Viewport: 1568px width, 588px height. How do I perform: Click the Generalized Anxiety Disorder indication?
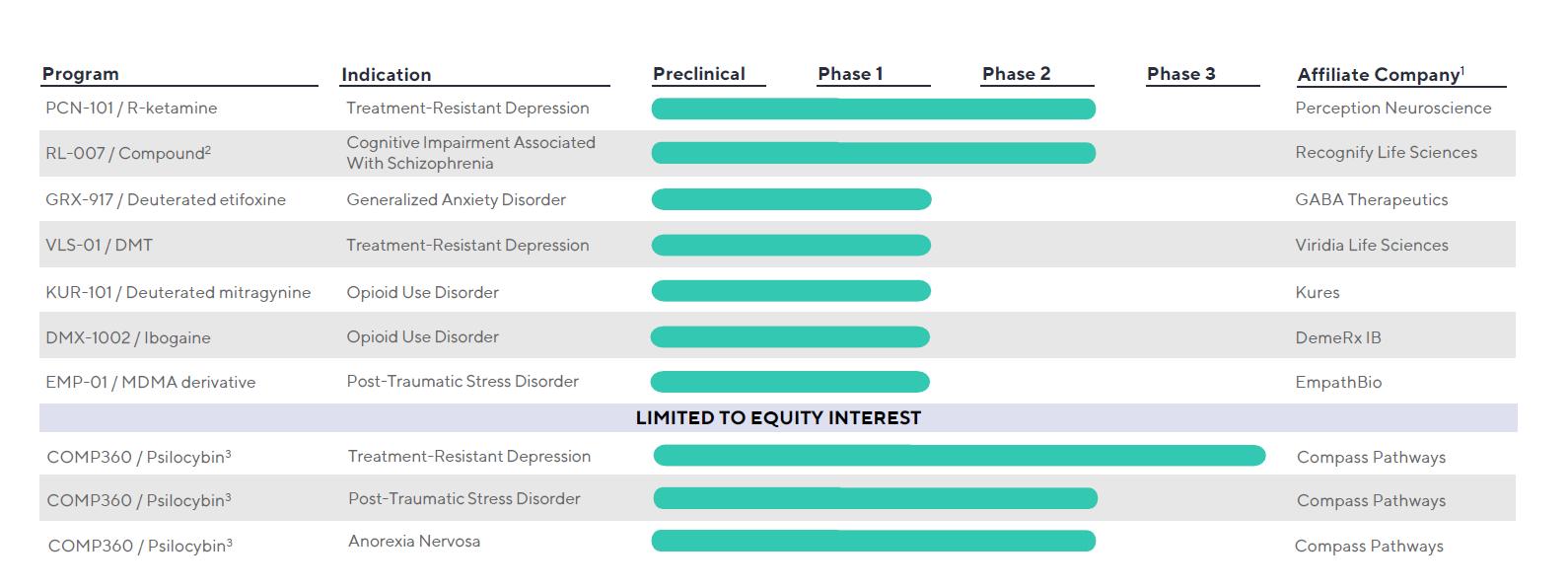tap(456, 200)
